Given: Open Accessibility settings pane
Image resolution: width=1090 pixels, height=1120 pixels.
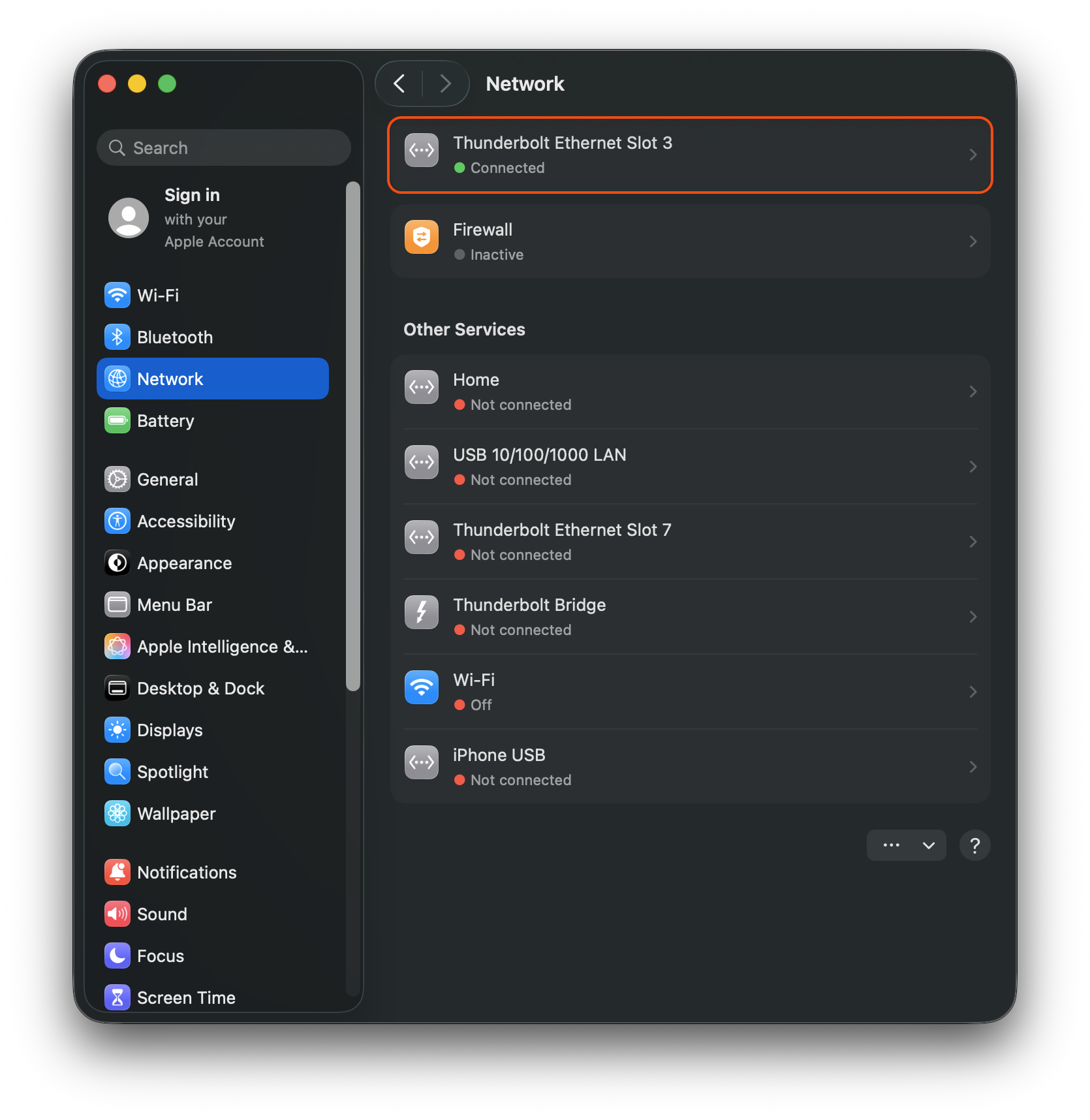Looking at the screenshot, I should point(186,521).
